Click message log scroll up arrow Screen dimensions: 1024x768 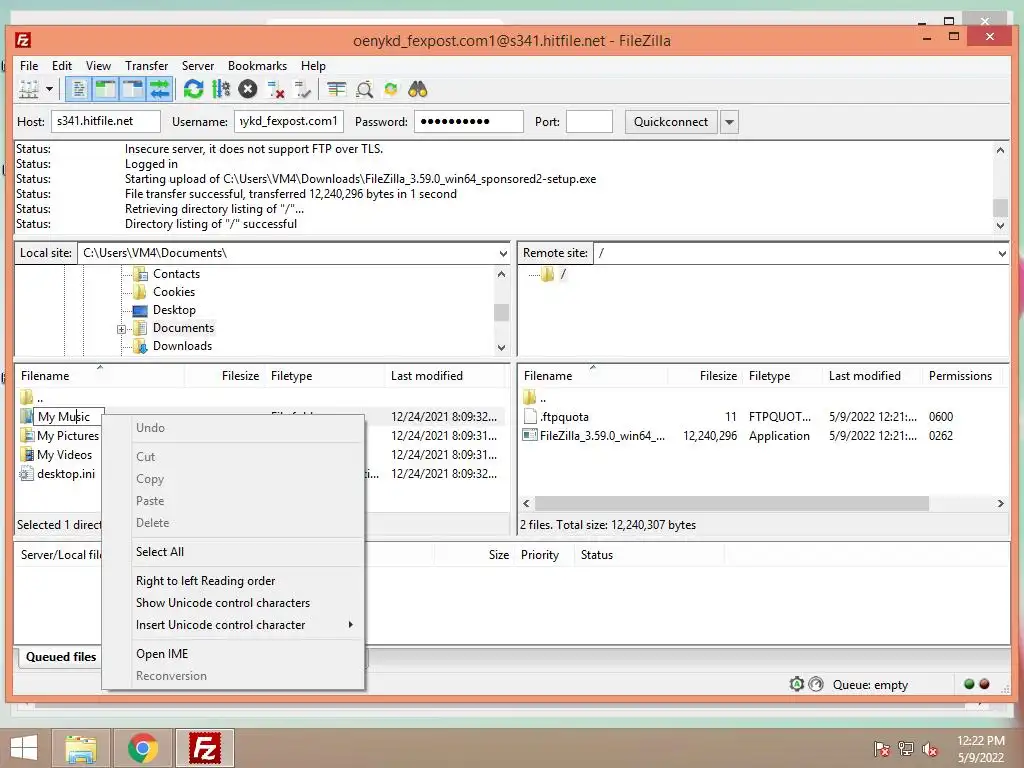click(x=1000, y=150)
